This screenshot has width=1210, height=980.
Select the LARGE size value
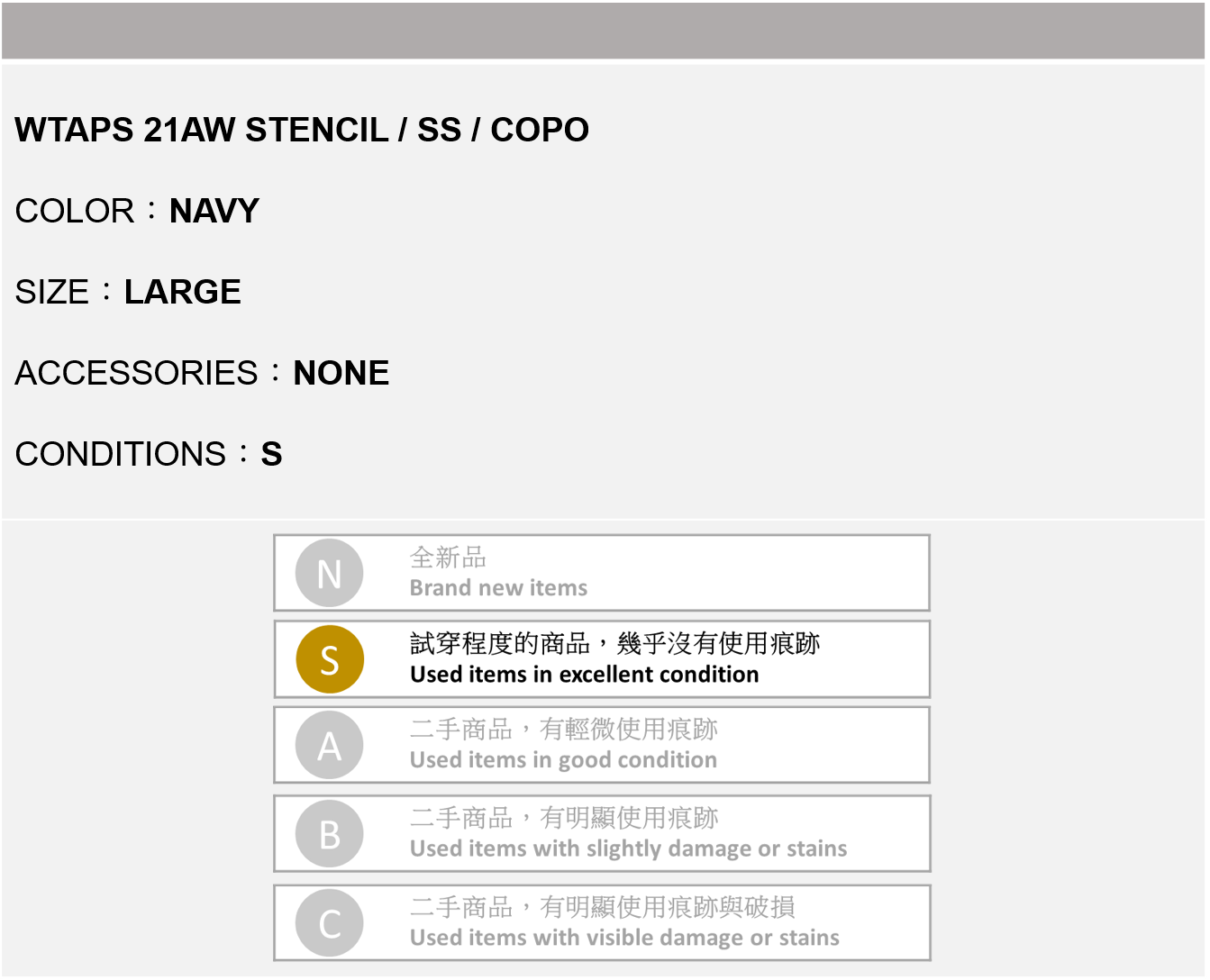[x=183, y=293]
